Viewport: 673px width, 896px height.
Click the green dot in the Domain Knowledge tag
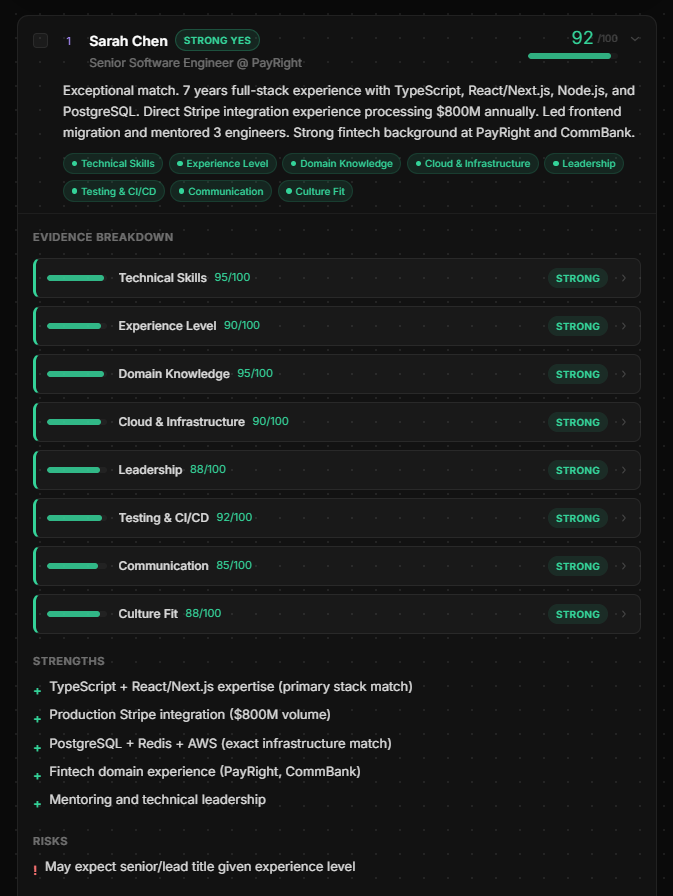[293, 163]
